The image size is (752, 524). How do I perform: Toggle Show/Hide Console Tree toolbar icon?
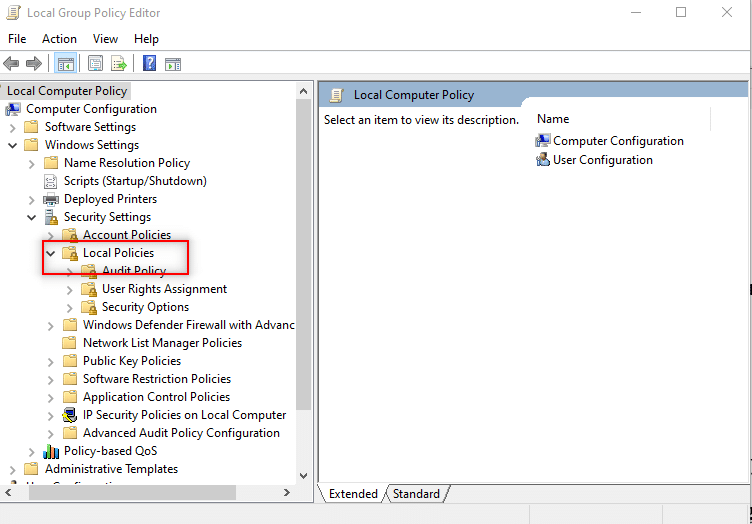click(66, 63)
